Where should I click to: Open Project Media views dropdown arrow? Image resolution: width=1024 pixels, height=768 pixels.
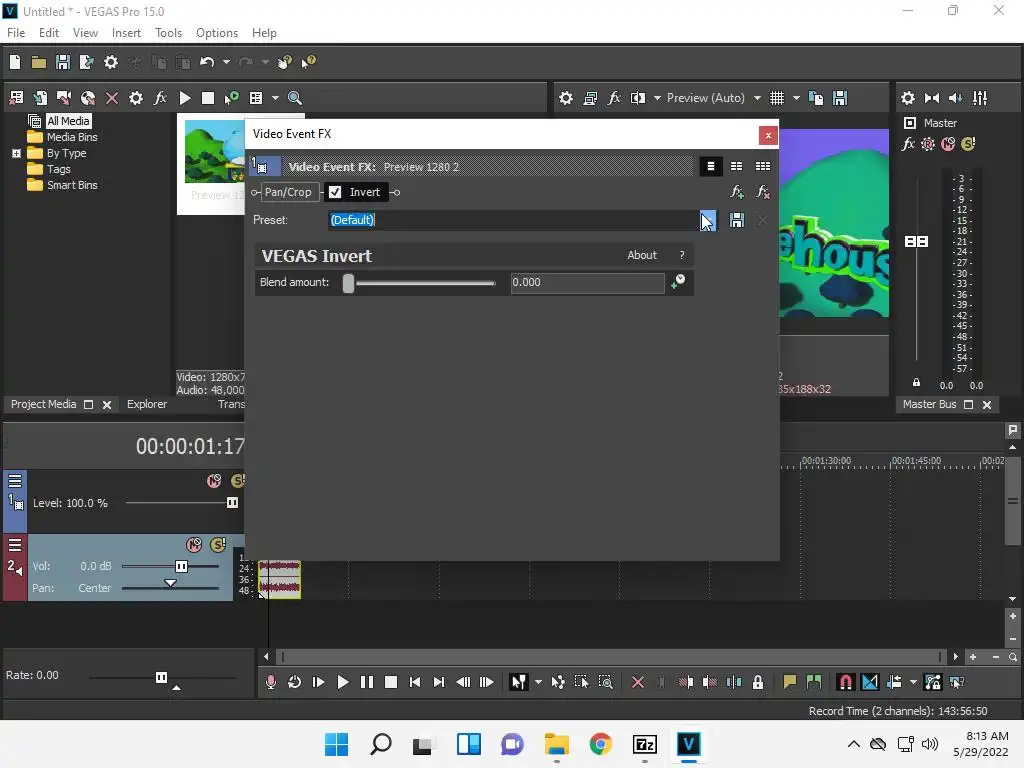(275, 98)
